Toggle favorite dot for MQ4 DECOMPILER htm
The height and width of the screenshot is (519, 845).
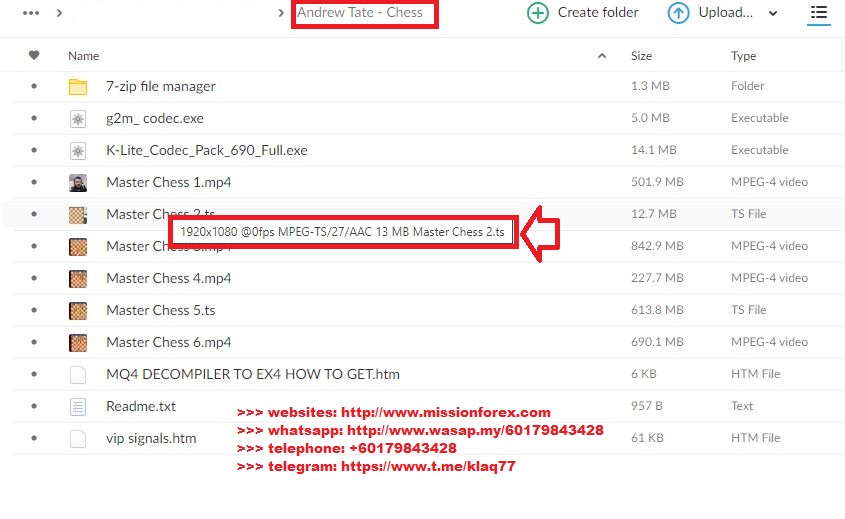tap(34, 374)
